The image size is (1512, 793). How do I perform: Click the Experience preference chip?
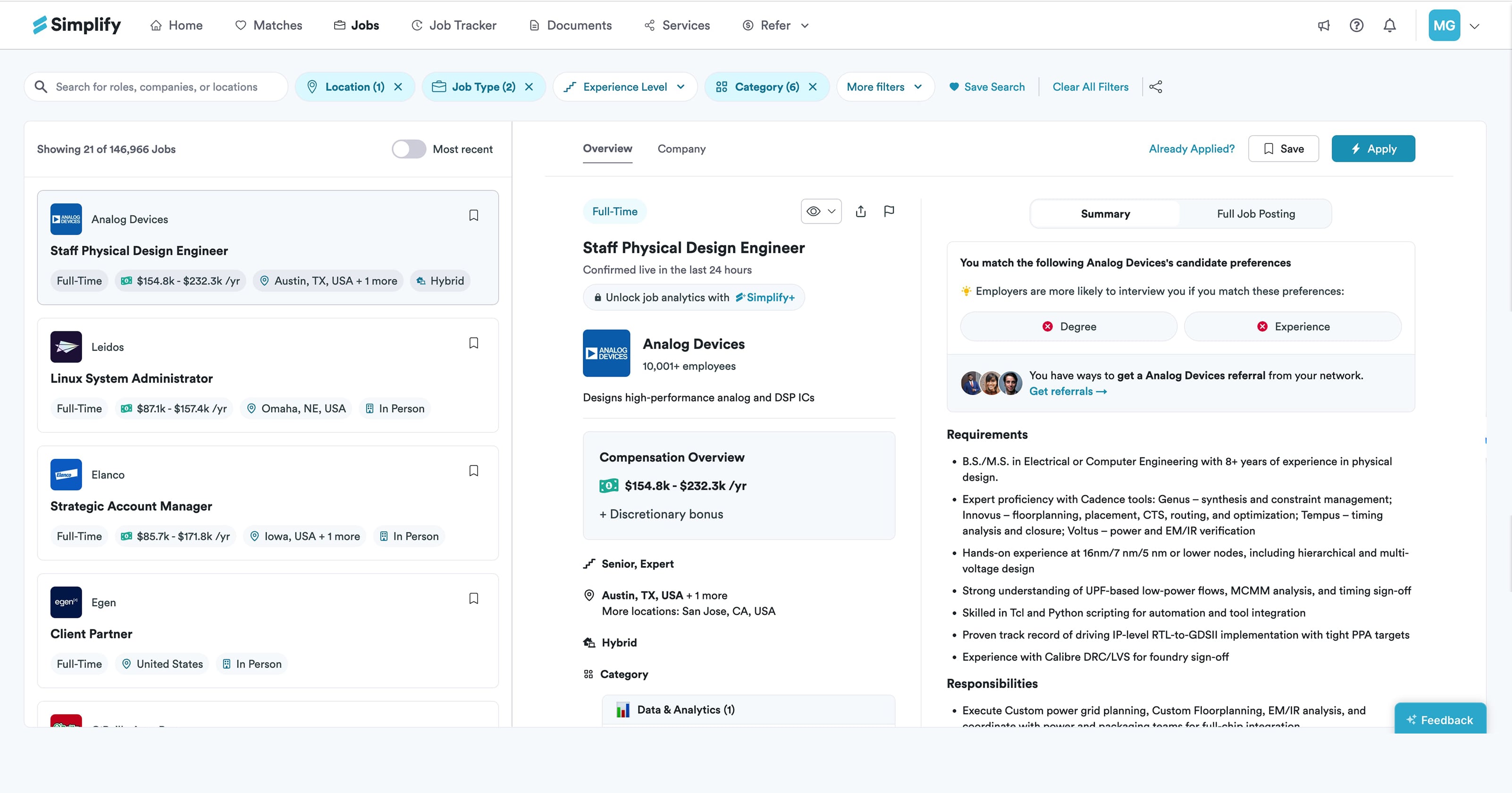[1293, 326]
